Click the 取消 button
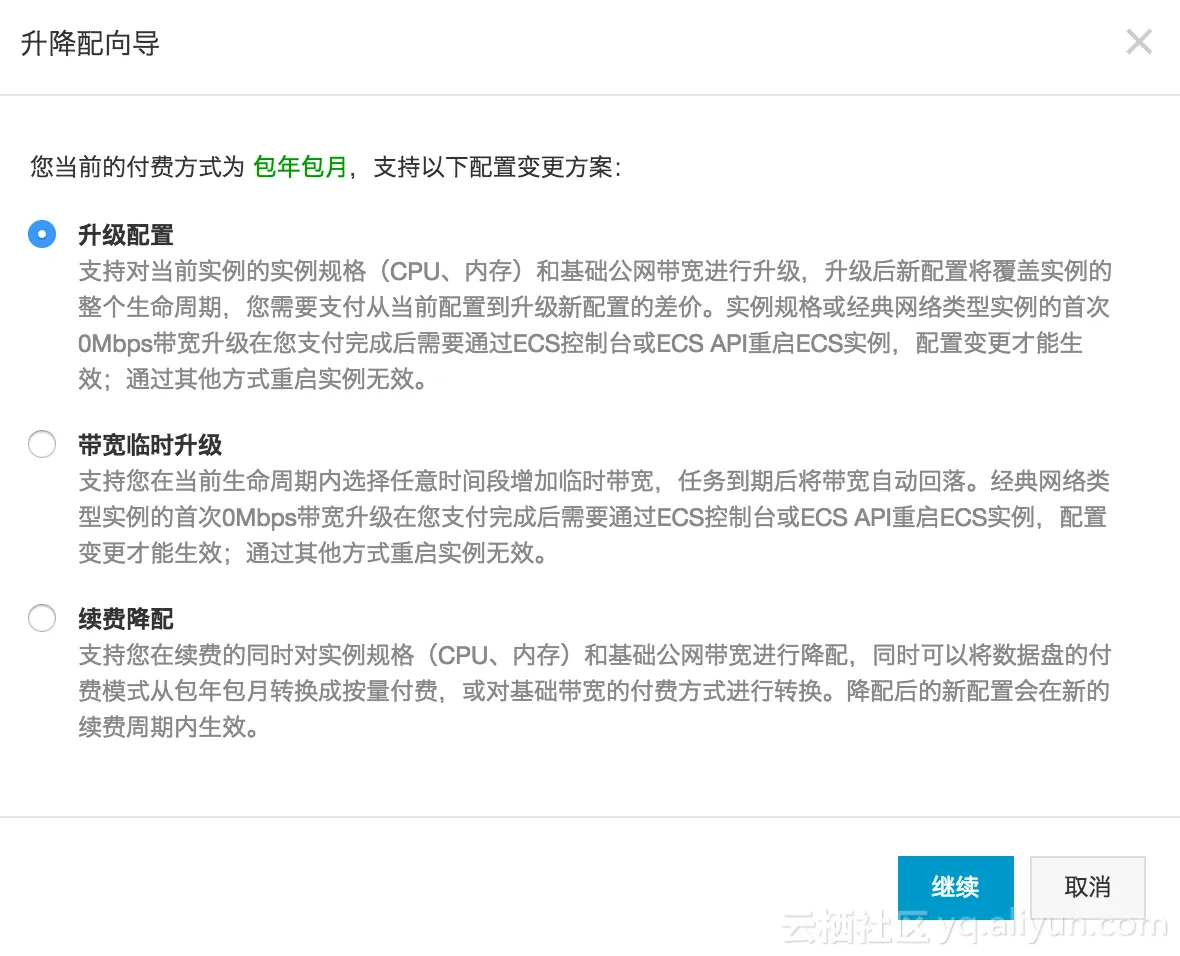Viewport: 1180px width, 956px height. pyautogui.click(x=1087, y=887)
